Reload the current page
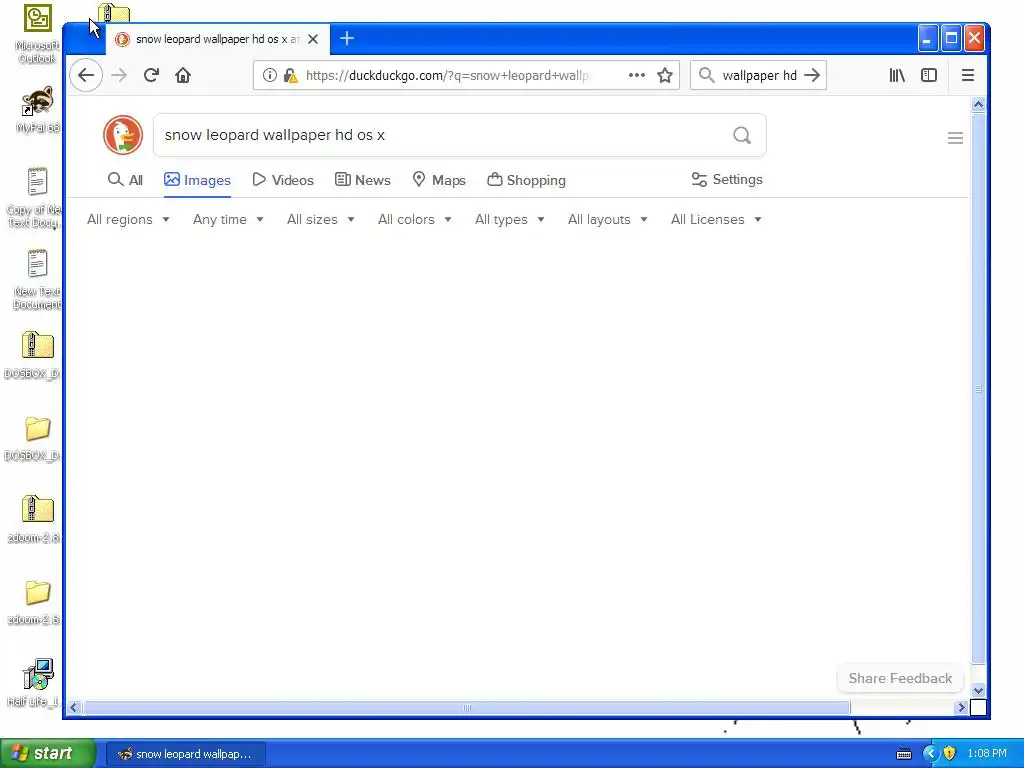The width and height of the screenshot is (1024, 768). click(152, 75)
